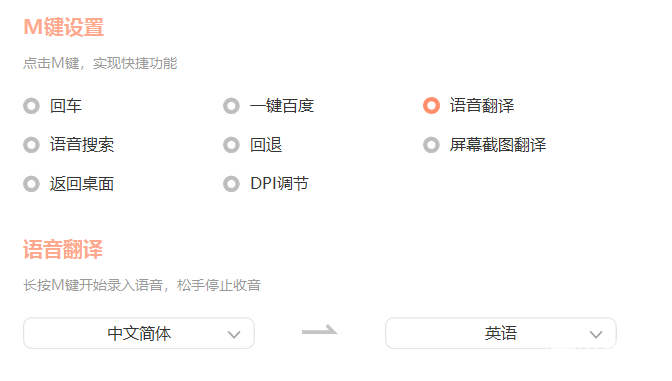Click the M键设置 orange heading

(x=63, y=27)
